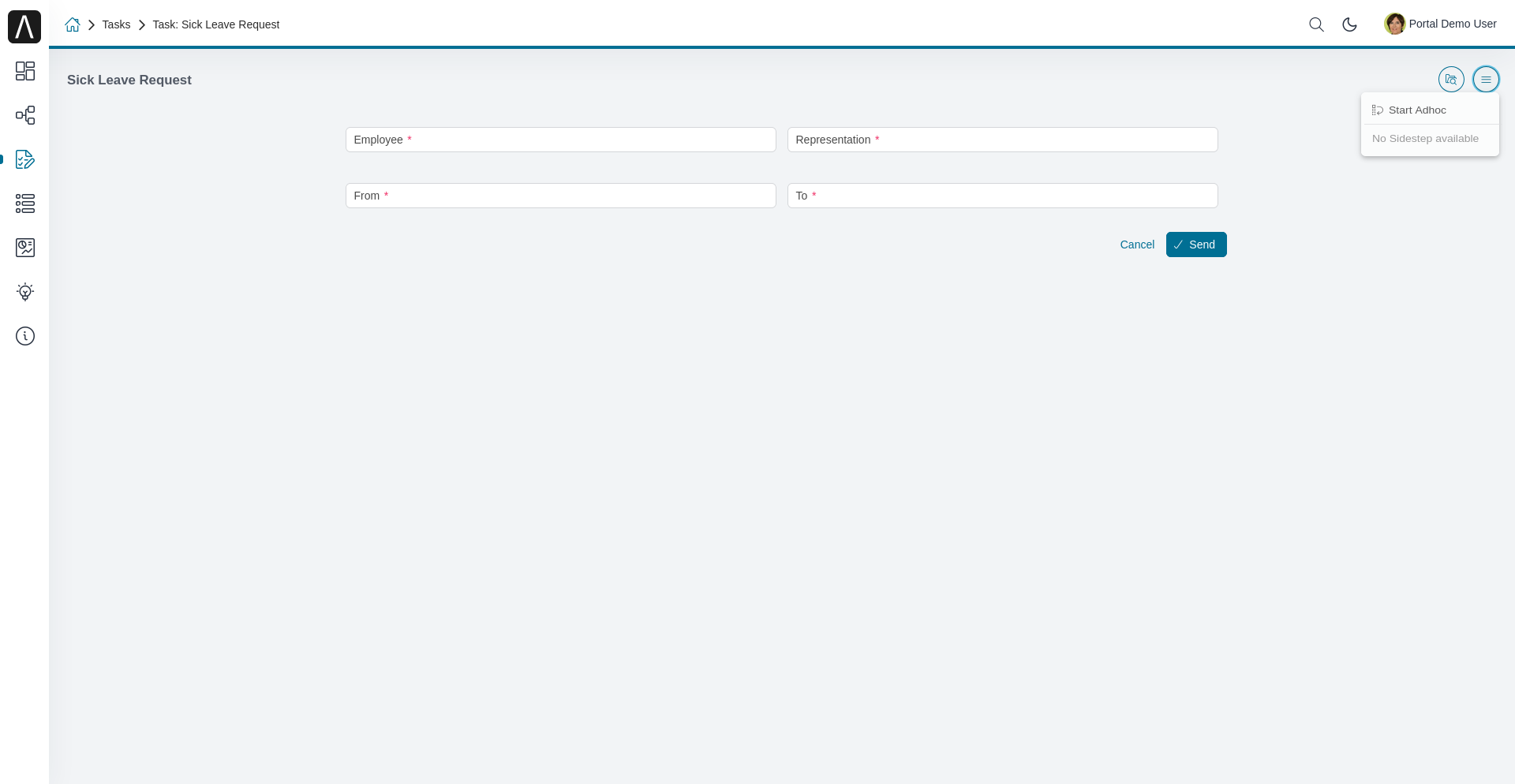Open the Tasks sidebar icon
1515x784 pixels.
tap(25, 159)
